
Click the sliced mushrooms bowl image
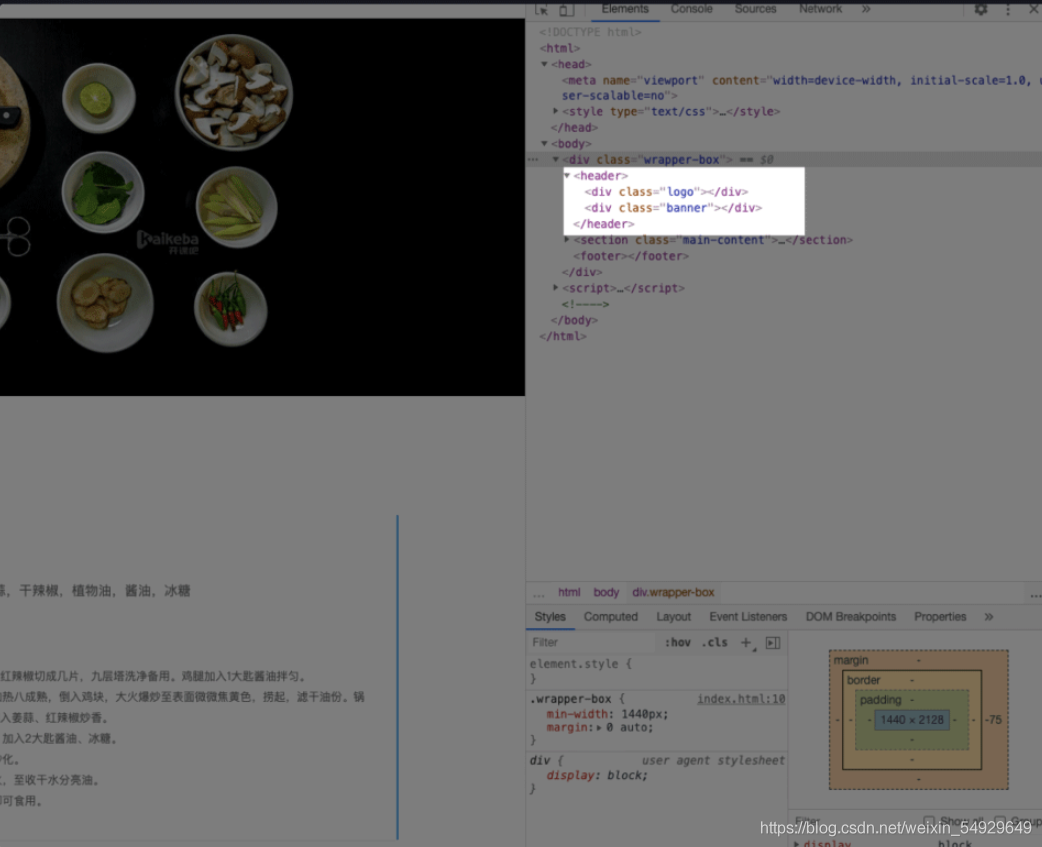coord(233,92)
